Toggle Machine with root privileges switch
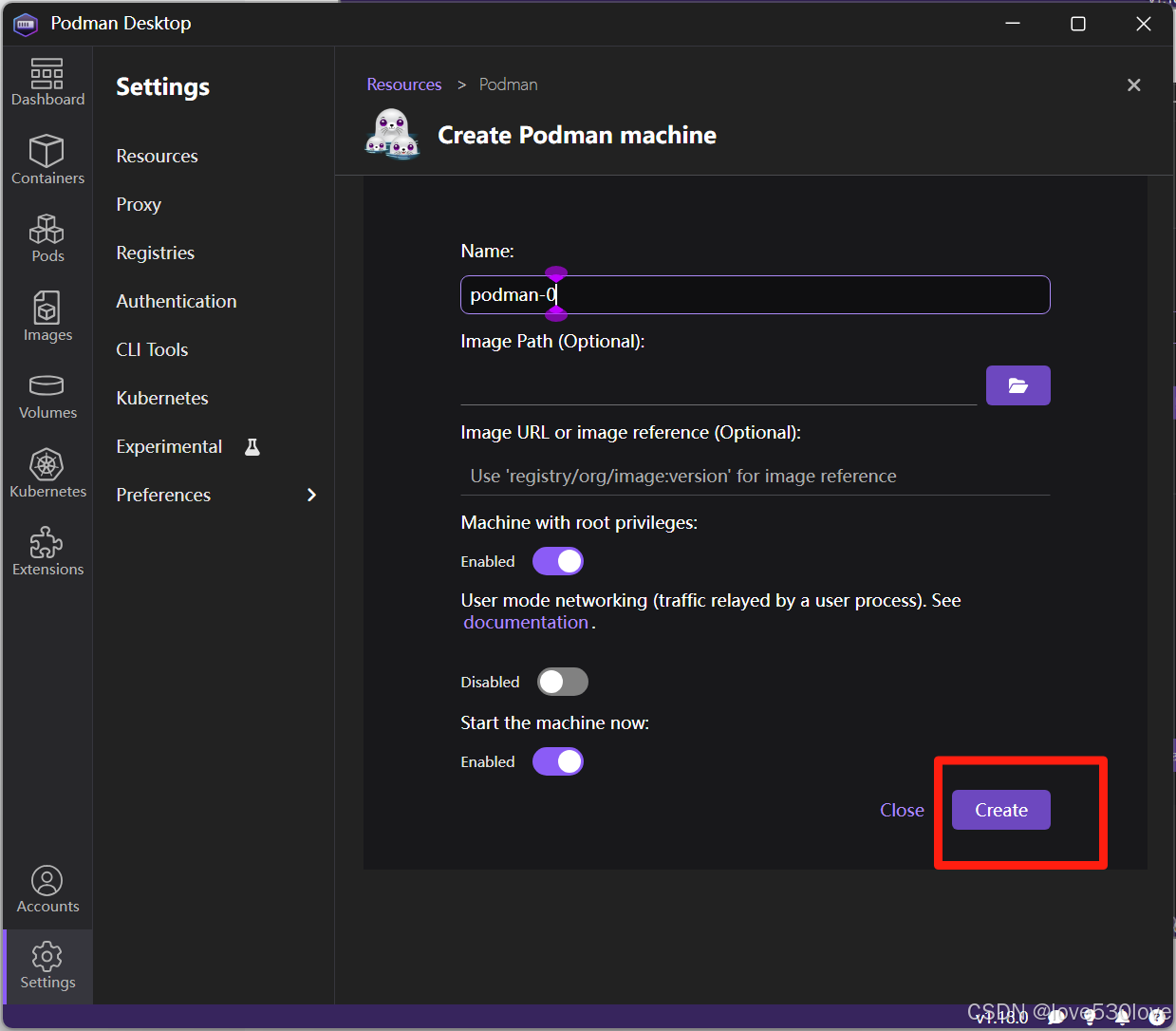The height and width of the screenshot is (1031, 1176). point(558,561)
